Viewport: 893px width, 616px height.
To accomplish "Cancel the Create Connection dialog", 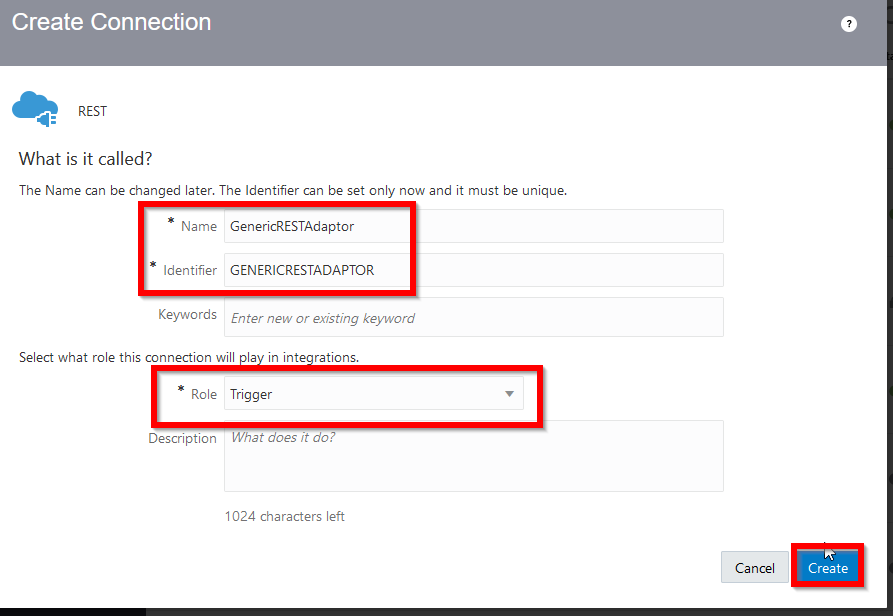I will pyautogui.click(x=755, y=568).
